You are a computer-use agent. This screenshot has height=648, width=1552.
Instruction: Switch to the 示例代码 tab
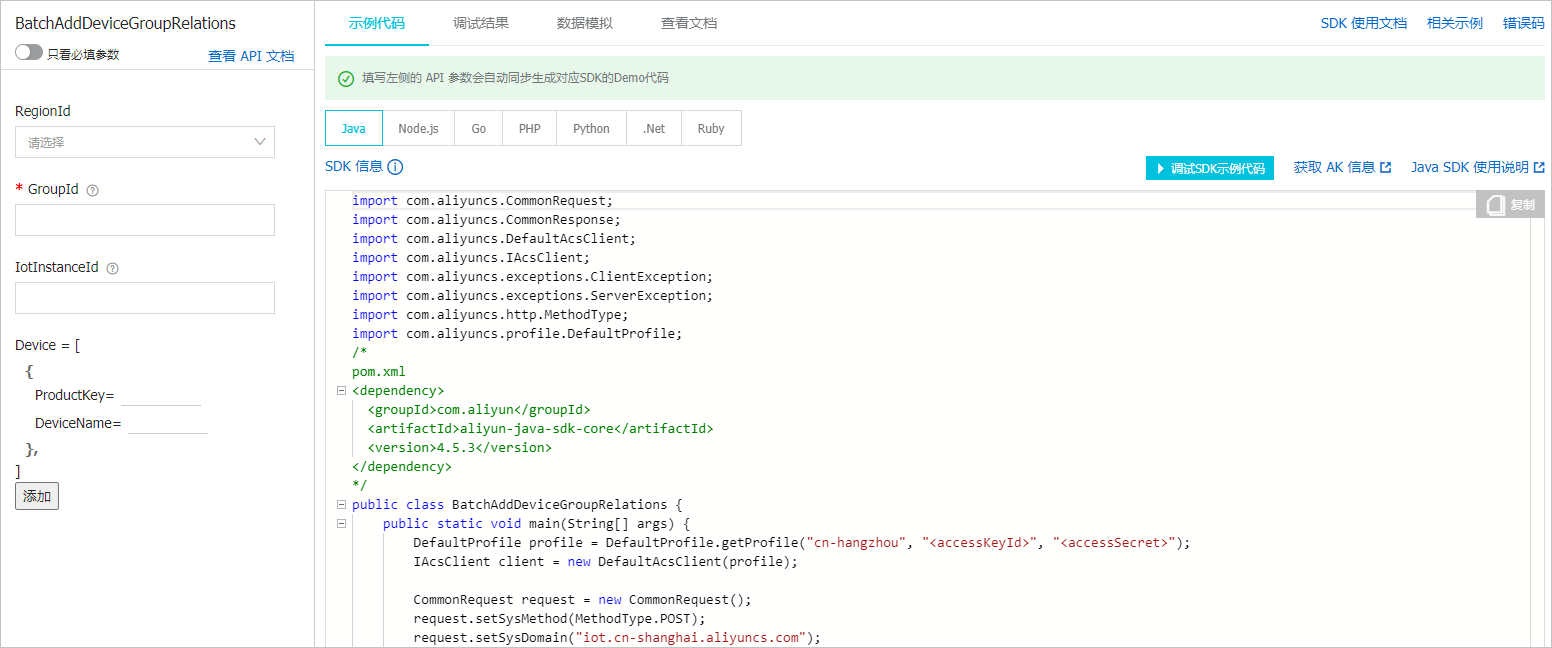[377, 23]
